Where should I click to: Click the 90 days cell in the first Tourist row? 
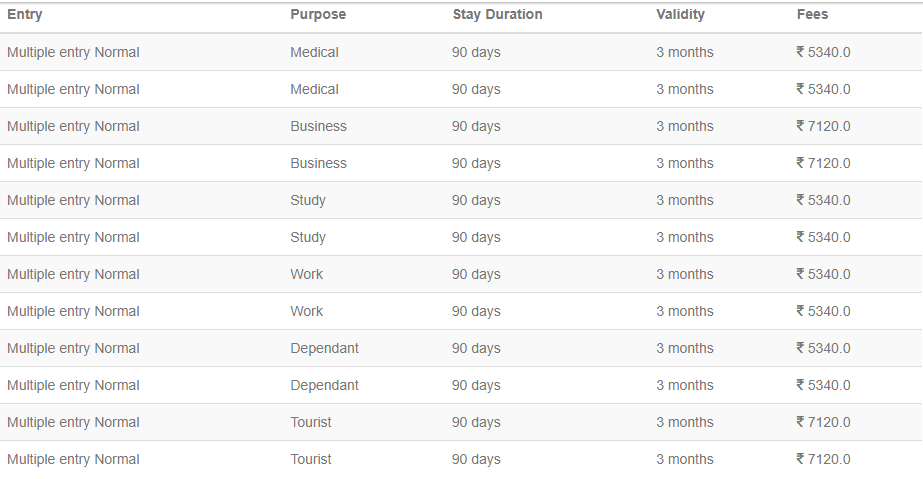[x=476, y=422]
